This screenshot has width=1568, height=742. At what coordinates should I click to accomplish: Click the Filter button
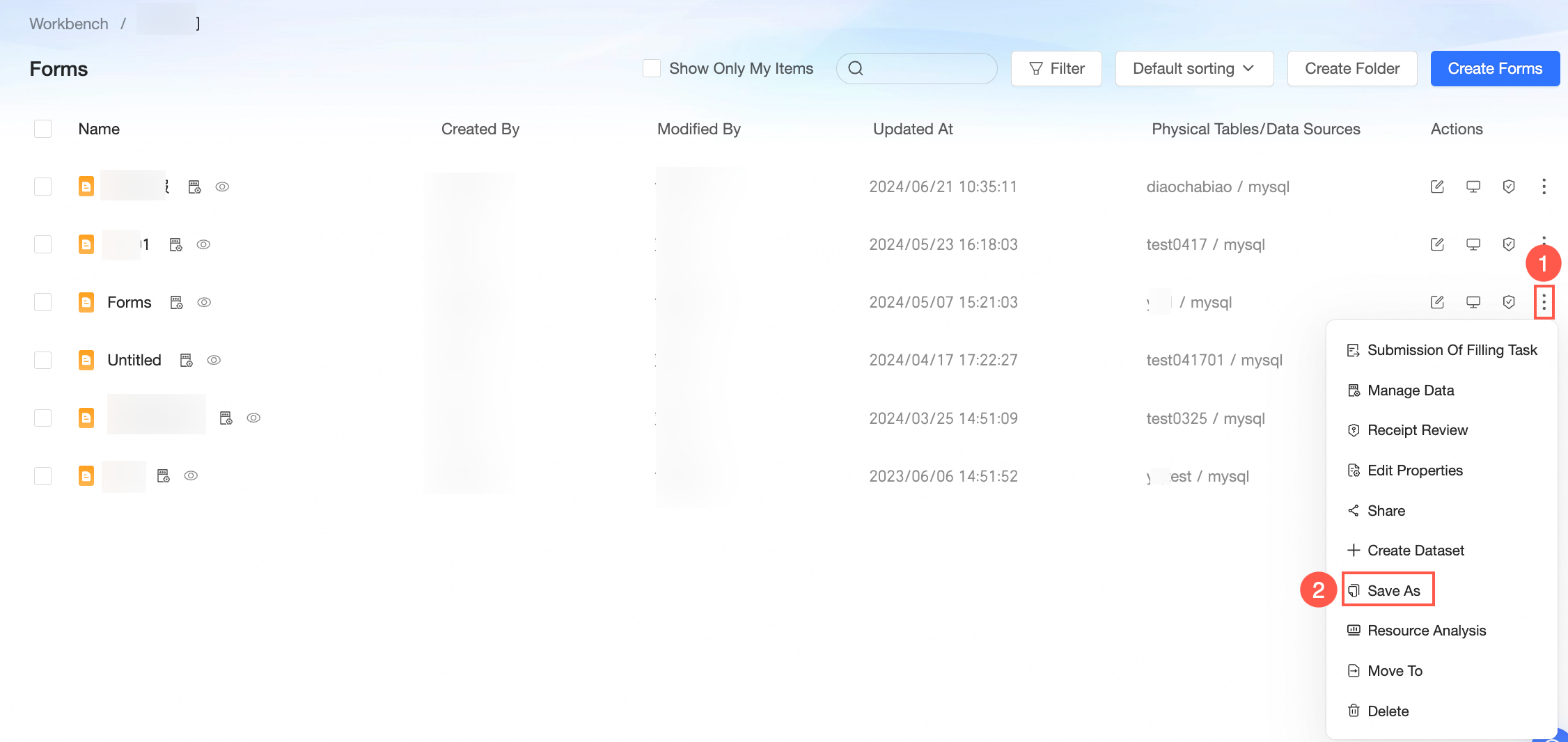click(x=1056, y=68)
